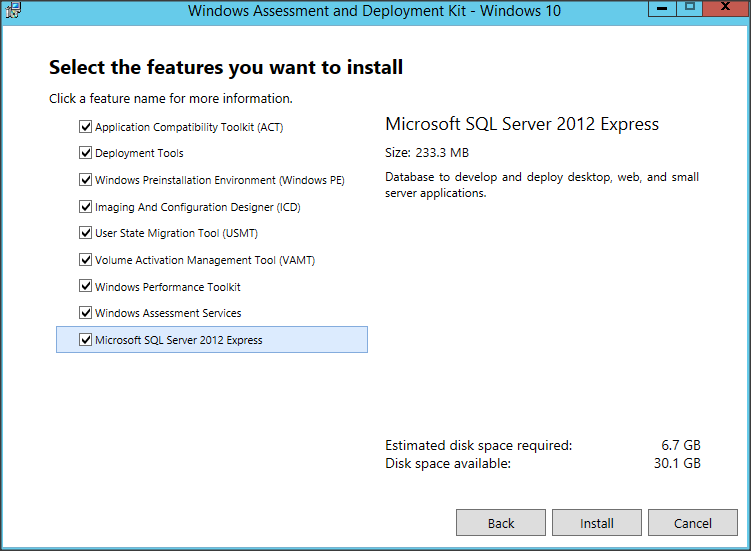This screenshot has width=751, height=551.
Task: Show info for Windows Performance Toolkit label
Action: coord(167,287)
